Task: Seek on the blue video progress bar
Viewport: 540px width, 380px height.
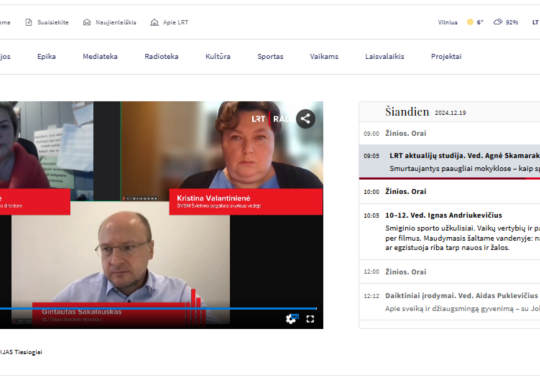Action: 158,308
